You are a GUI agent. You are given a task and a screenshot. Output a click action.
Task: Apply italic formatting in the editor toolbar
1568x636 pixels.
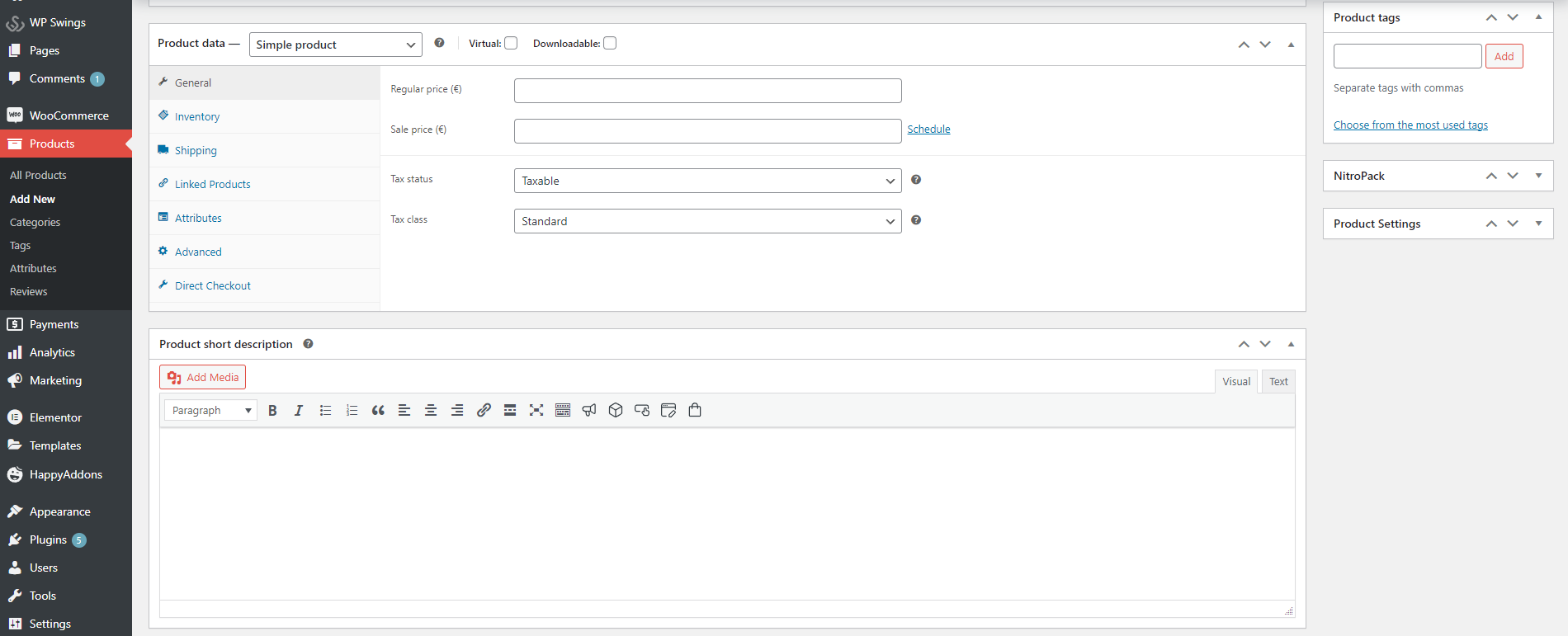click(299, 411)
